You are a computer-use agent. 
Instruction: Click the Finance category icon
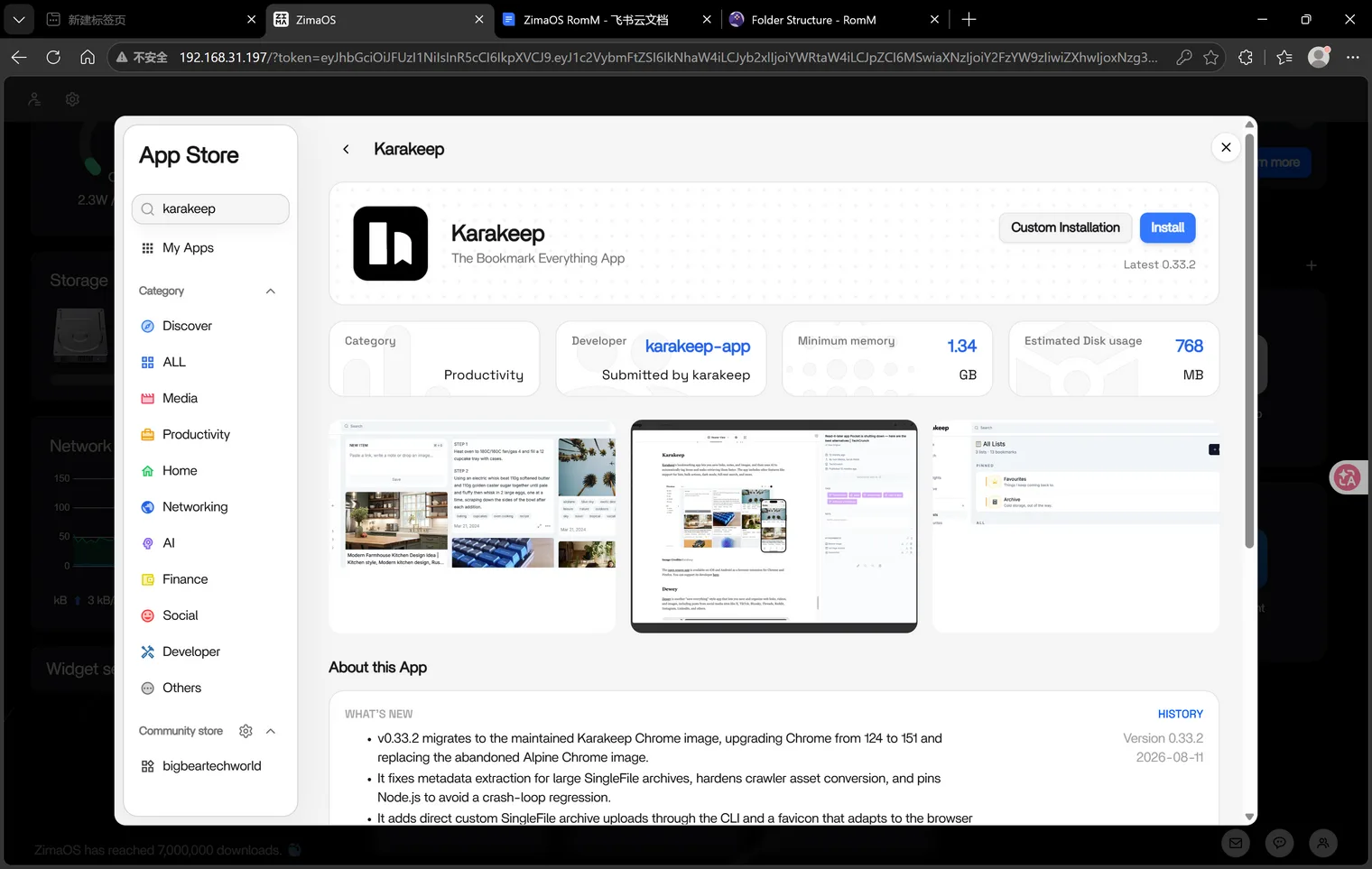pyautogui.click(x=148, y=579)
